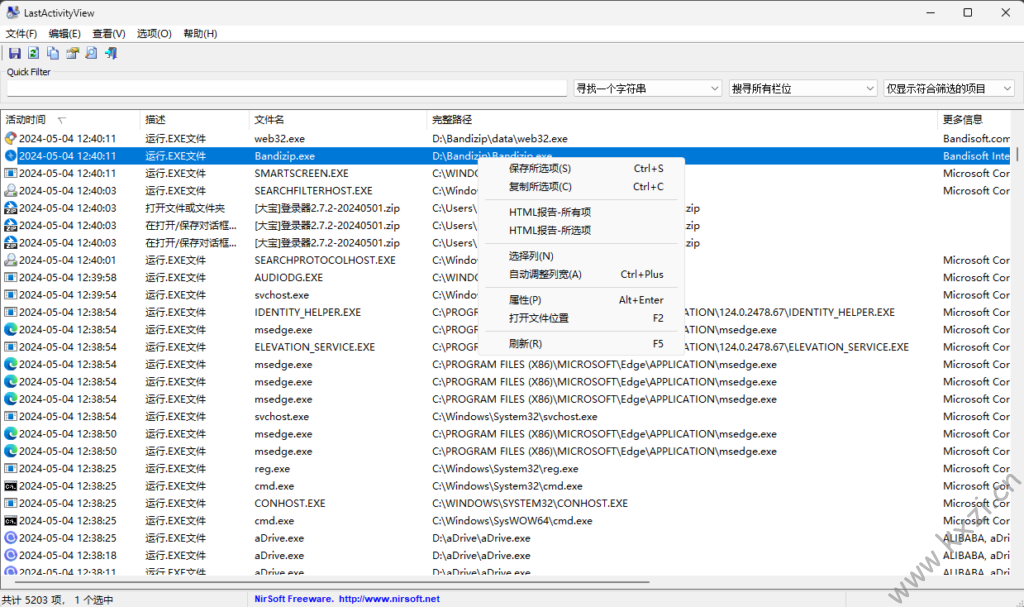This screenshot has width=1024, height=607.
Task: Sort by the 文件名 column header
Action: pyautogui.click(x=338, y=120)
